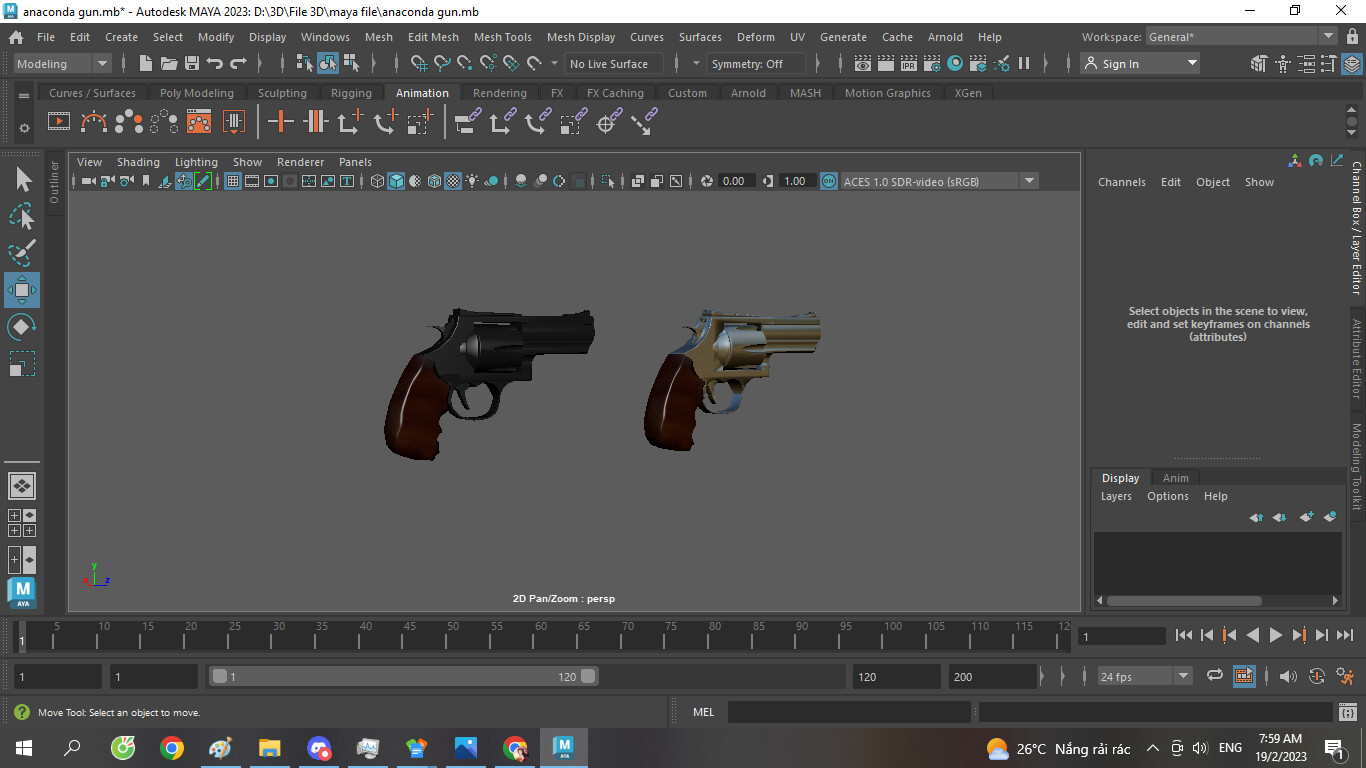Screen dimensions: 1366x768
Task: Activate the Lasso select tool
Action: [22, 216]
